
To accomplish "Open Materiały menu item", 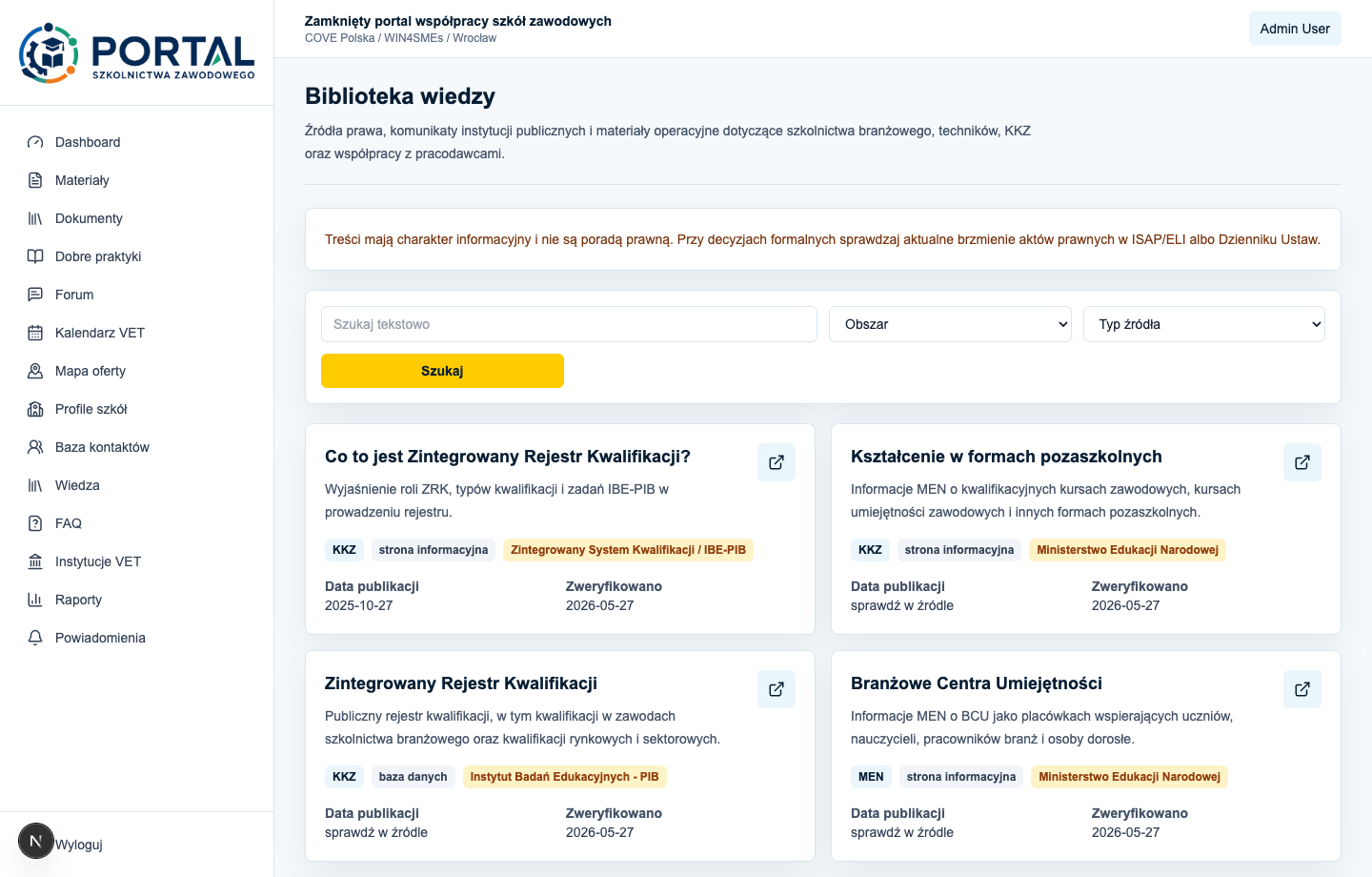I will [x=137, y=180].
